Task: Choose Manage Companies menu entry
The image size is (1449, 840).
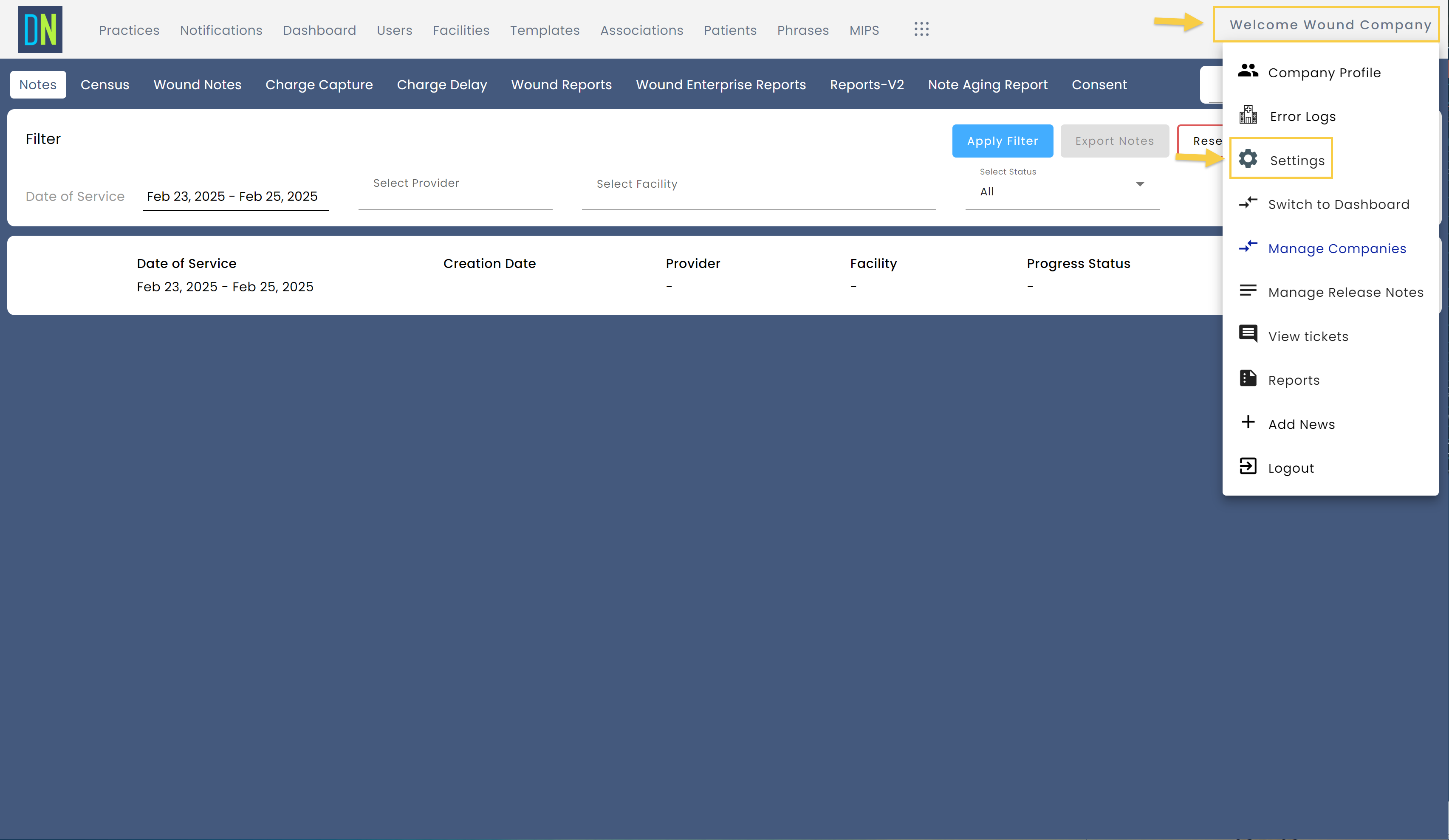Action: (x=1330, y=248)
